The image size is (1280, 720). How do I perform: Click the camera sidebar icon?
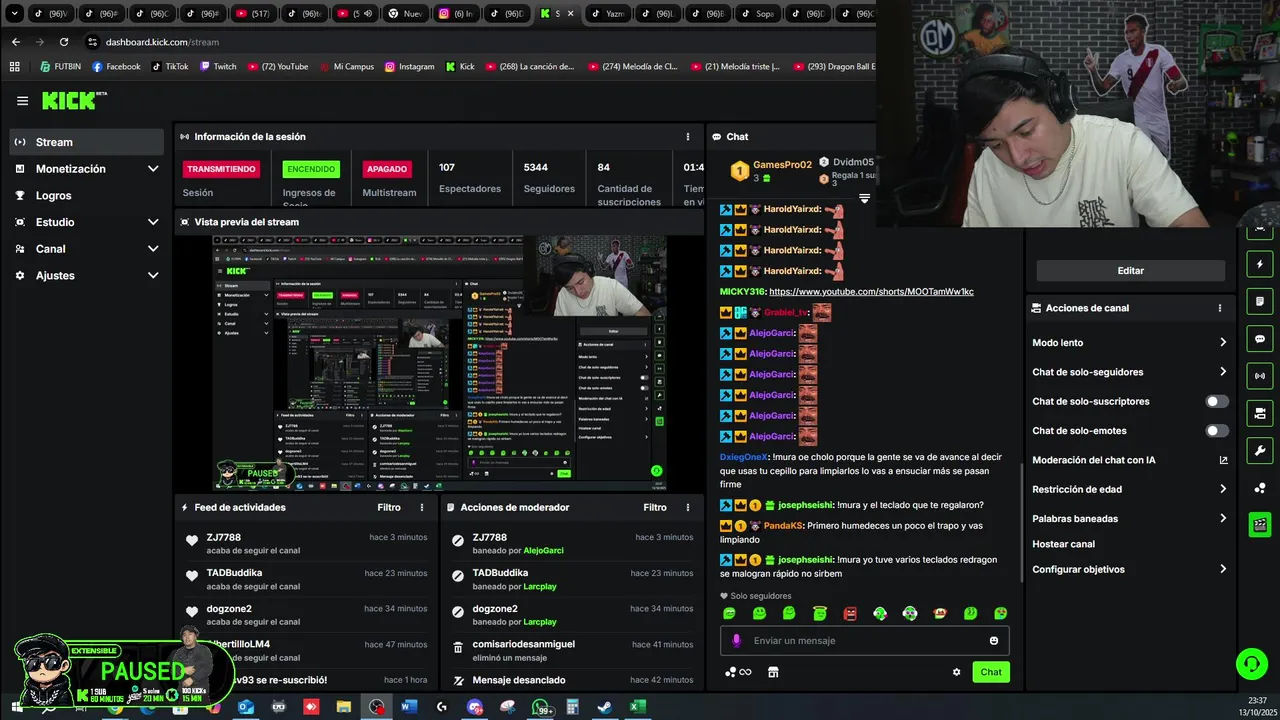[x=1260, y=413]
